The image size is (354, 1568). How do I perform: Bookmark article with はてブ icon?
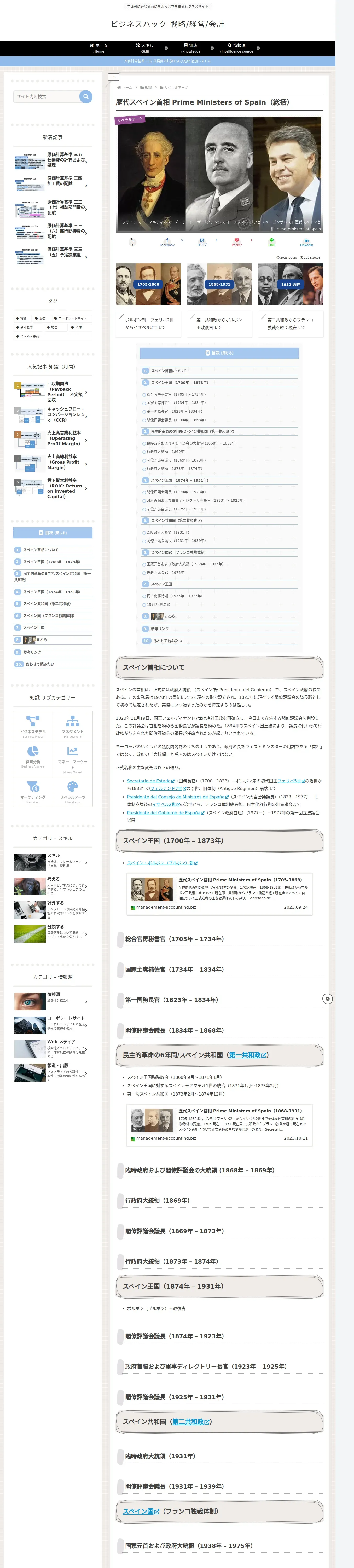tap(202, 242)
